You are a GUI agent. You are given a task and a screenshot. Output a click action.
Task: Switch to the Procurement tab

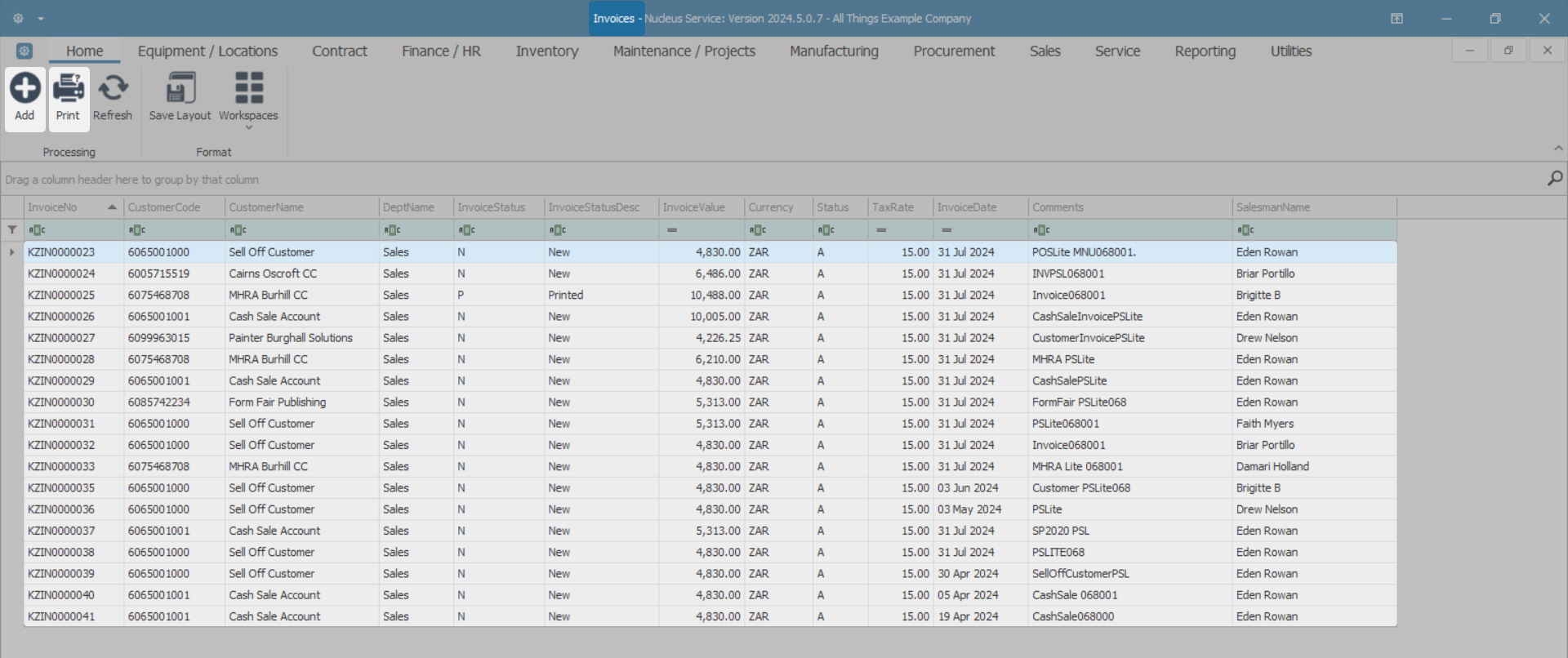(954, 51)
